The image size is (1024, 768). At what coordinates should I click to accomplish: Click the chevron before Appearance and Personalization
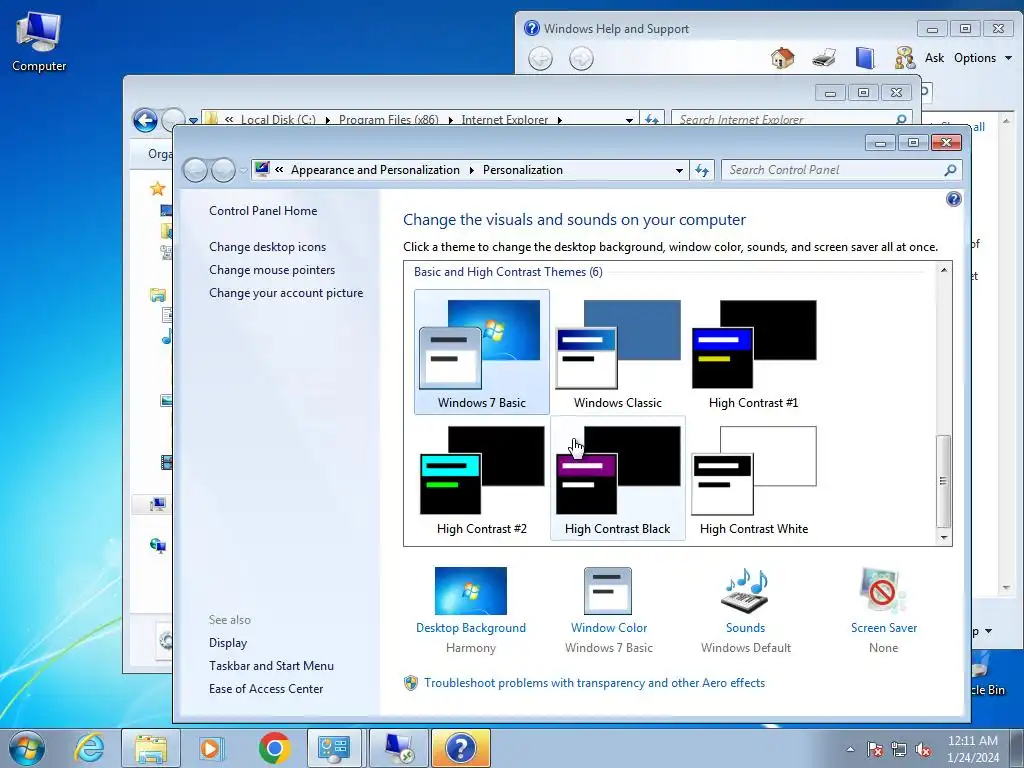point(279,170)
